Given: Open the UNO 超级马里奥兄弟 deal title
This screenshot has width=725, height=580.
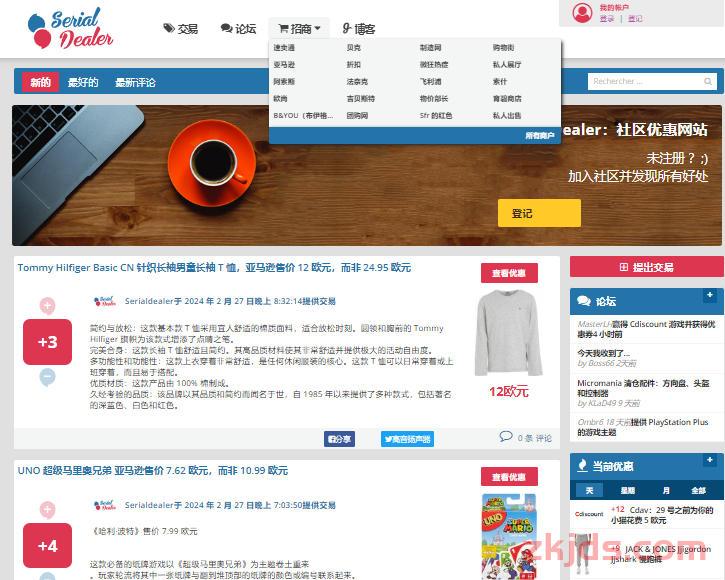Looking at the screenshot, I should click(x=153, y=470).
